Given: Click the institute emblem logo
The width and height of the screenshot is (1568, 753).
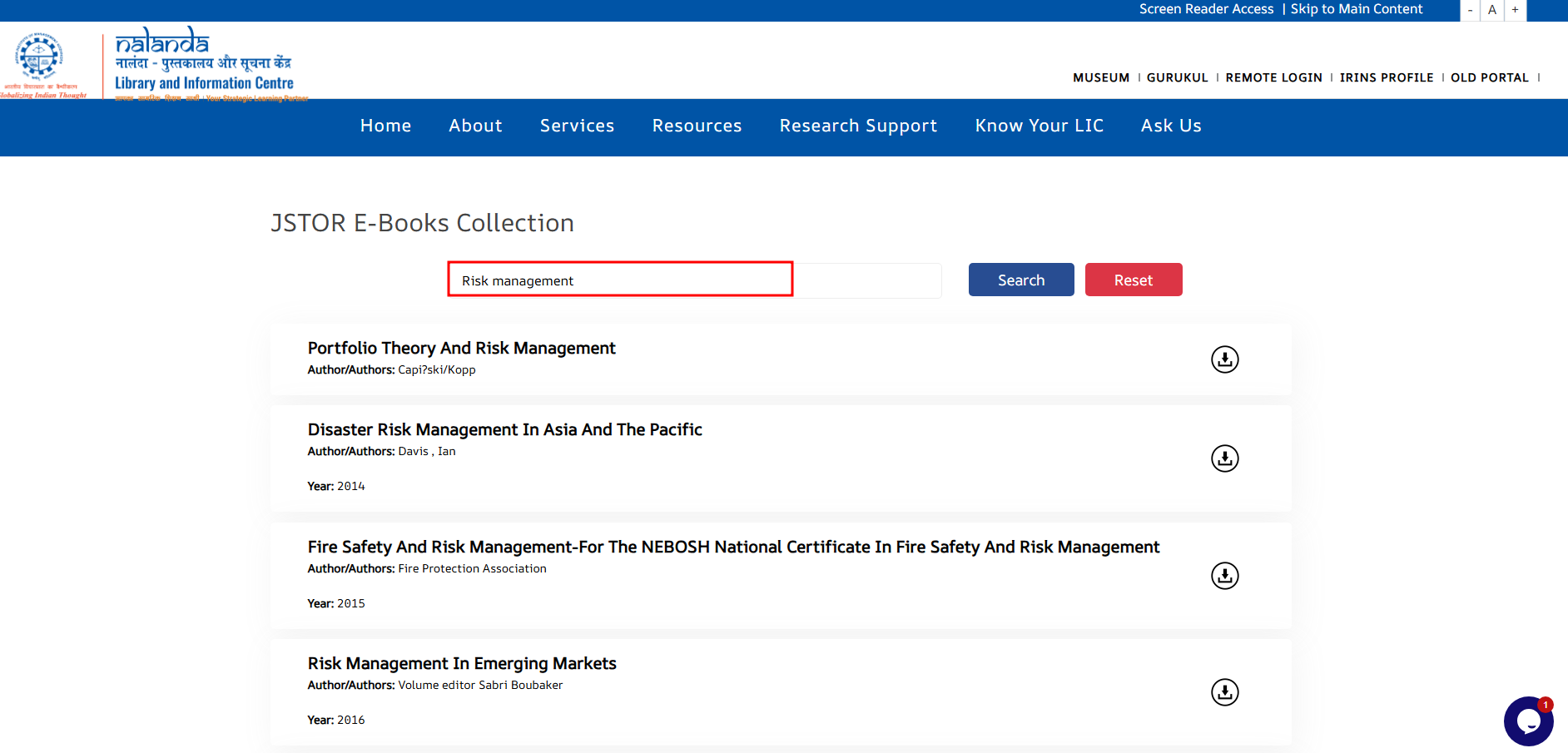Looking at the screenshot, I should (39, 58).
